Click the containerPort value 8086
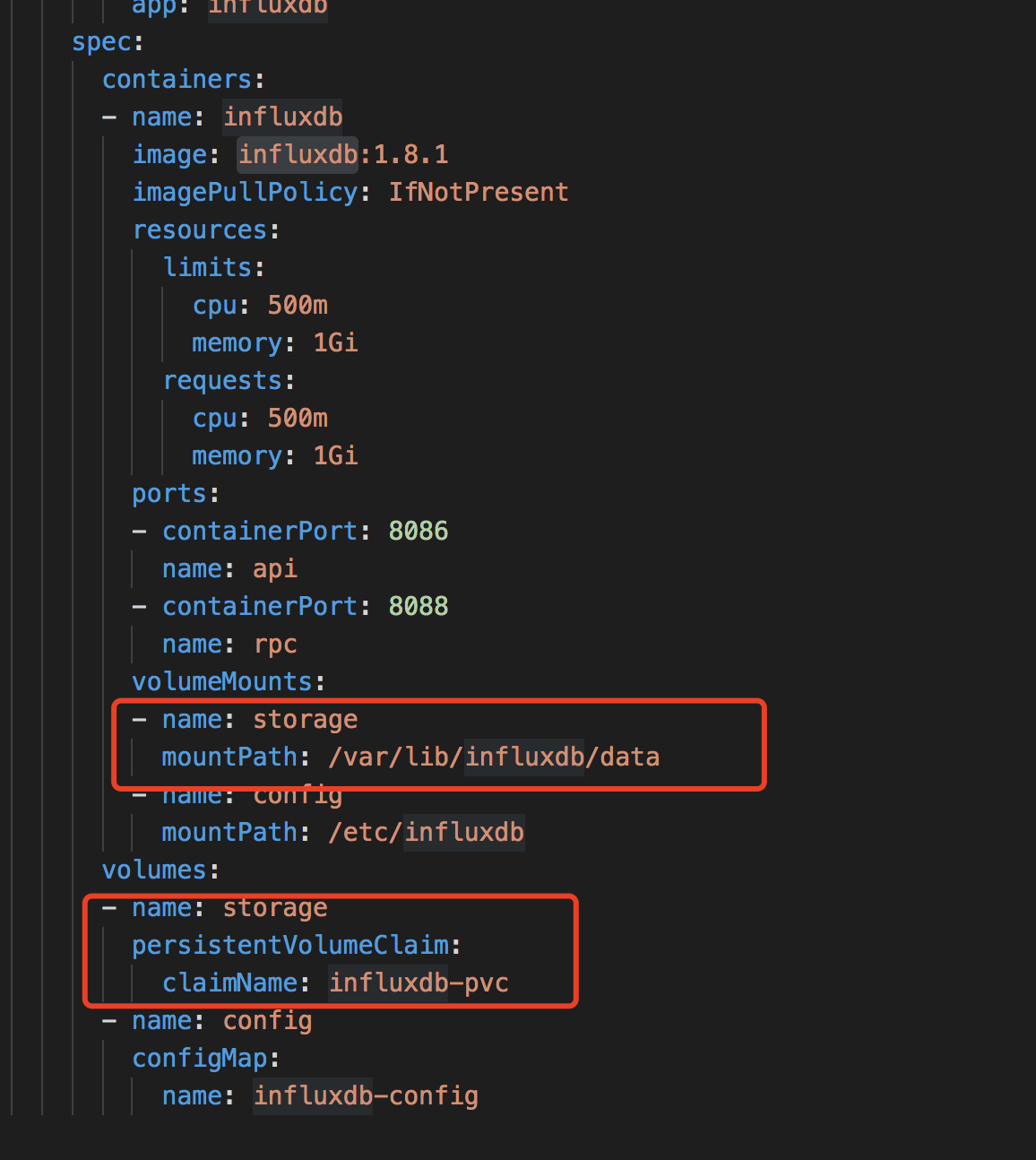 tap(419, 532)
